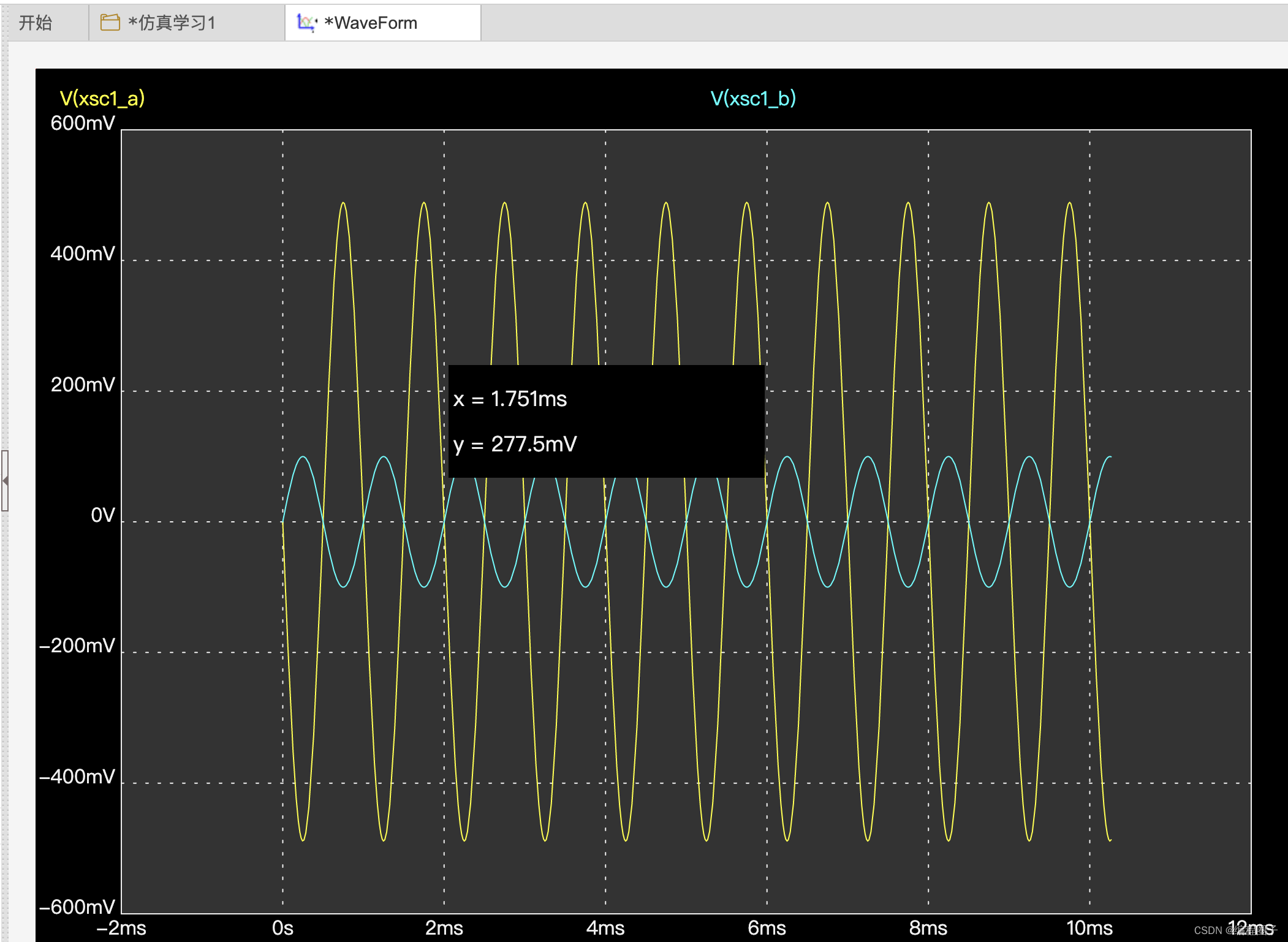Click the y = 277.5mV cursor readout
This screenshot has height=942, width=1288.
[515, 444]
